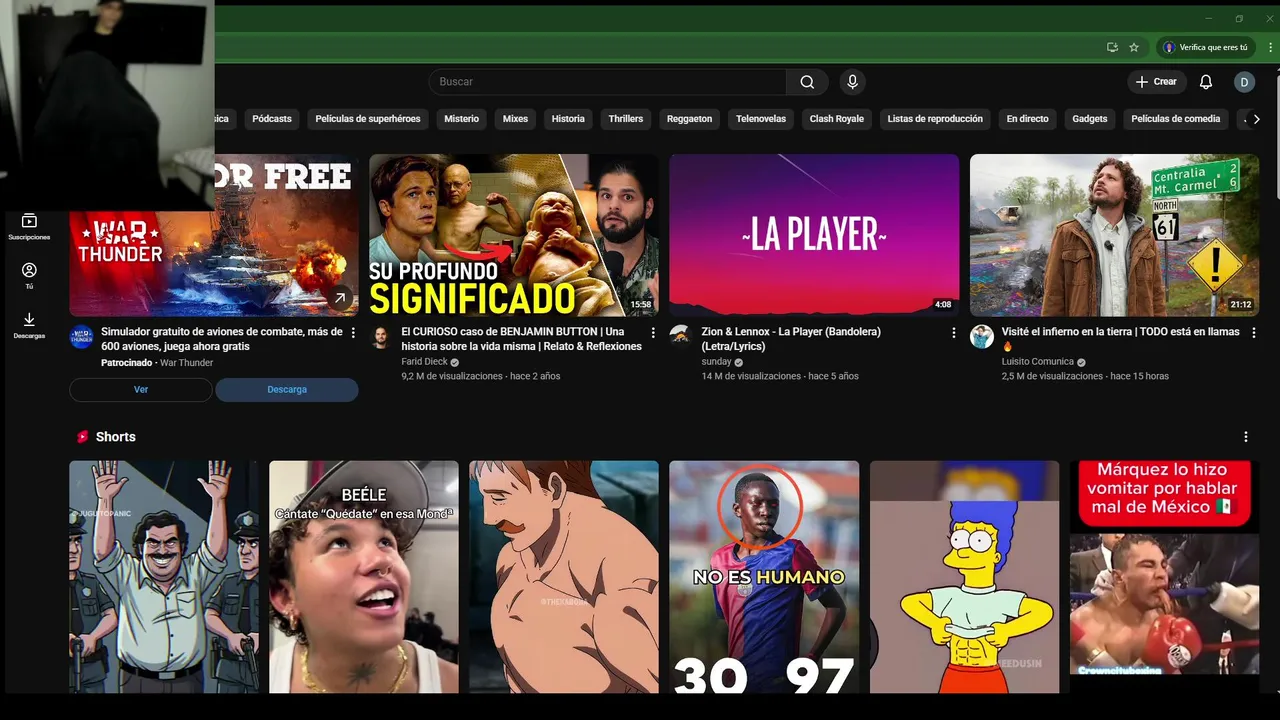Open the cartoon police arrest short

coord(164,577)
